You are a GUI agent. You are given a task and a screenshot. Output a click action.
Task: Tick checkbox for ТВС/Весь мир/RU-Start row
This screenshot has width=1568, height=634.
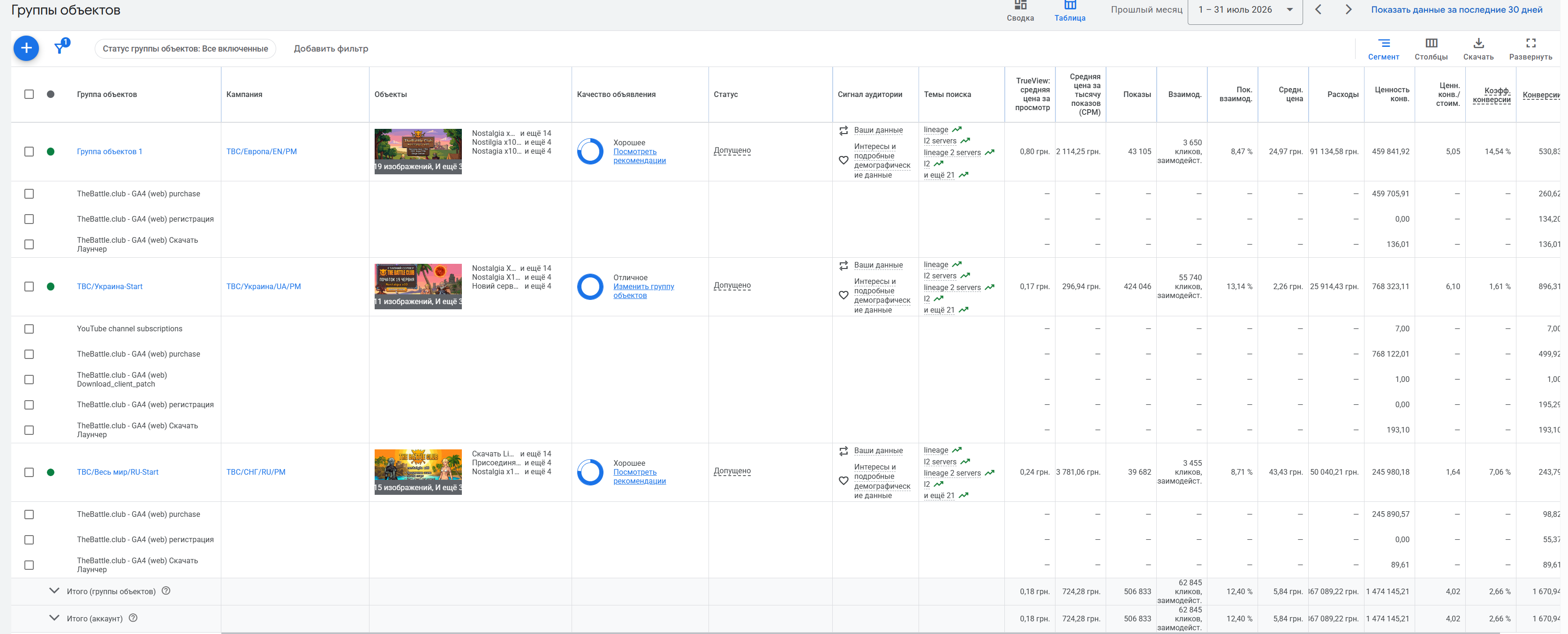coord(29,472)
